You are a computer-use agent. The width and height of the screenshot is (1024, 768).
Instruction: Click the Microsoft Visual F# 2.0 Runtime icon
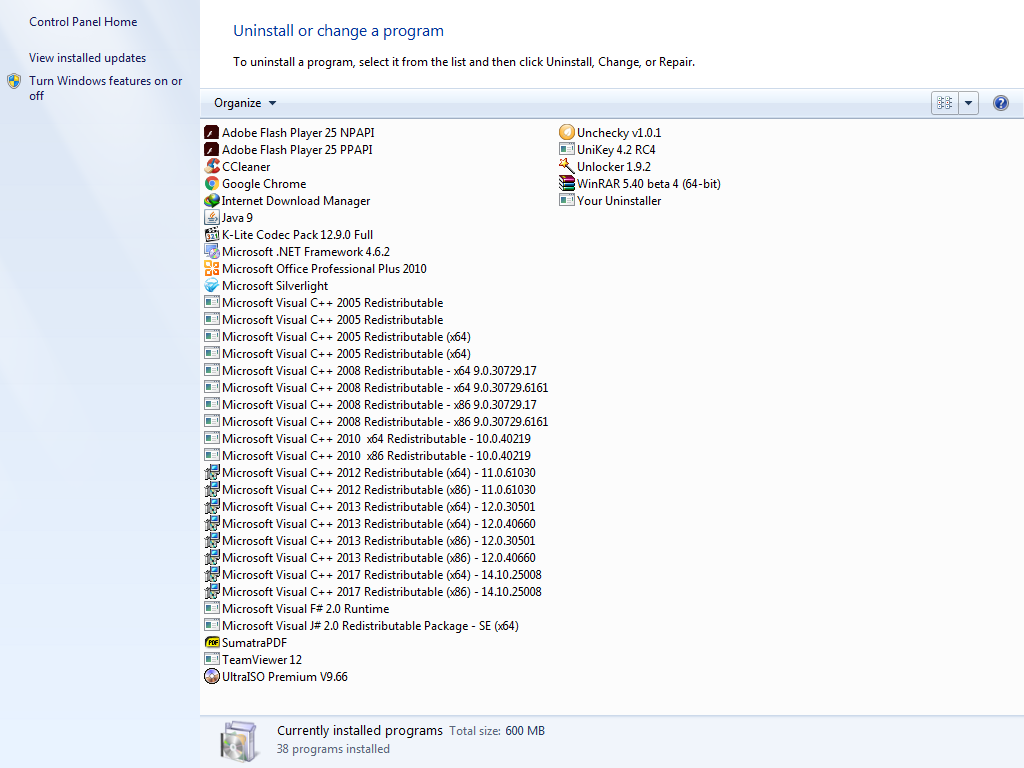click(212, 608)
